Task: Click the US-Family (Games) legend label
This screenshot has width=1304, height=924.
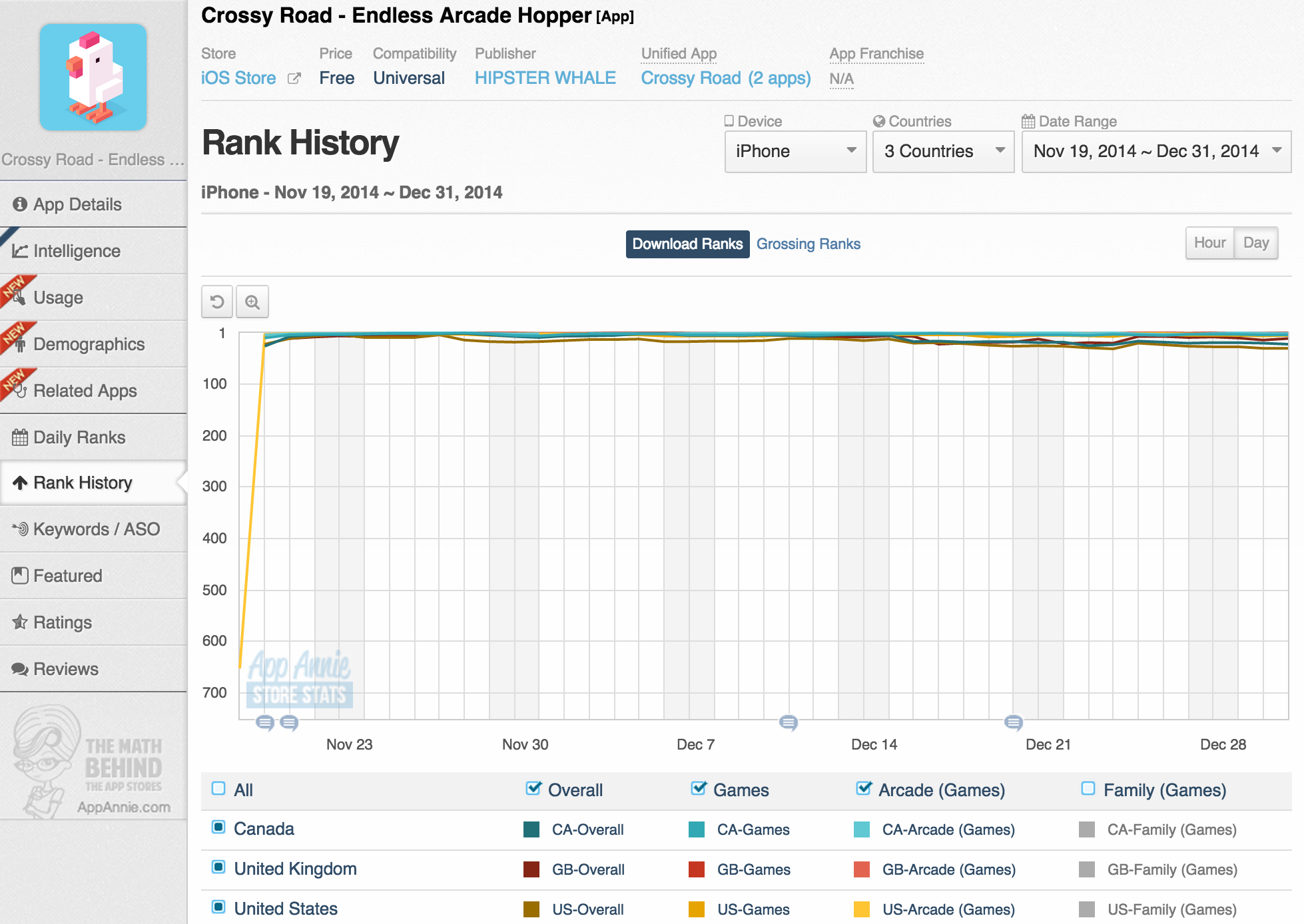Action: click(x=1172, y=909)
